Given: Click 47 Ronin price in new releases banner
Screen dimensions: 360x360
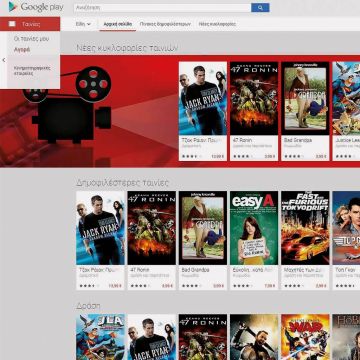Looking at the screenshot, I should click(x=270, y=156).
